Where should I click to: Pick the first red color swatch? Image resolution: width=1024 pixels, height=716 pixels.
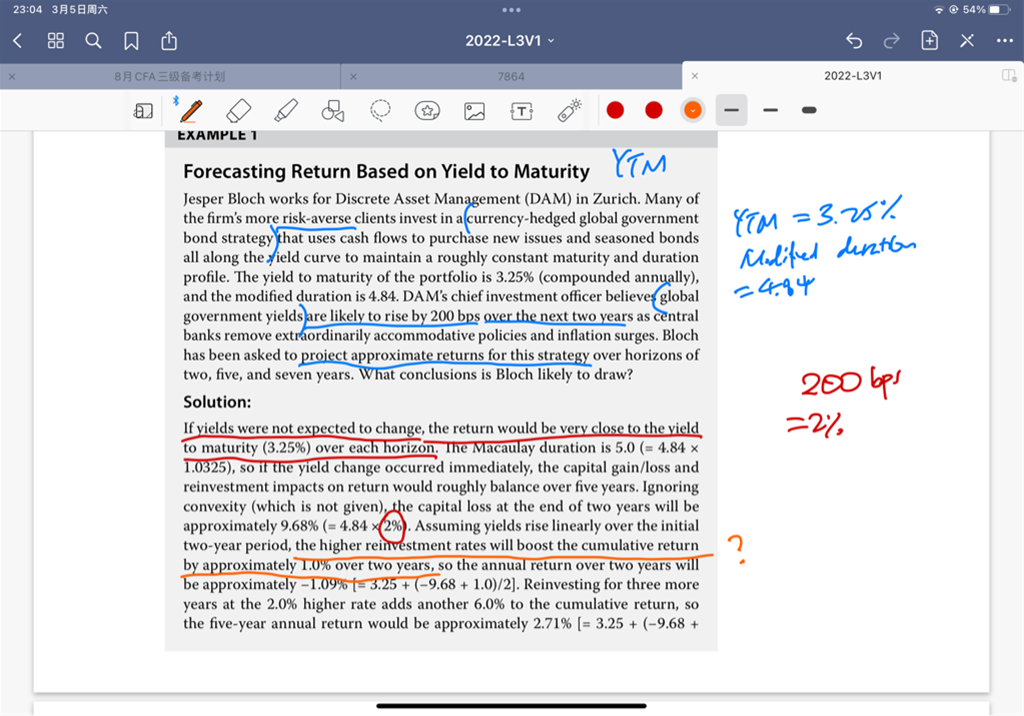click(615, 110)
